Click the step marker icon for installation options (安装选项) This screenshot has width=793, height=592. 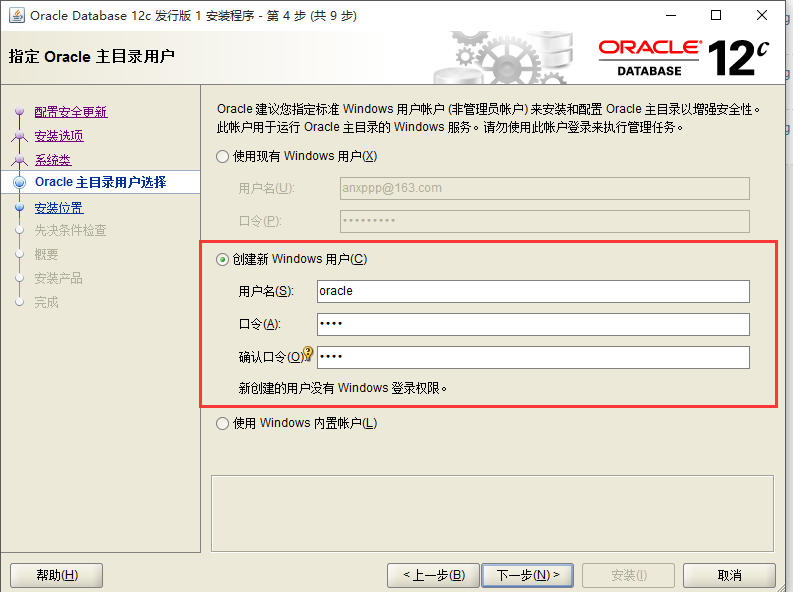pyautogui.click(x=19, y=135)
